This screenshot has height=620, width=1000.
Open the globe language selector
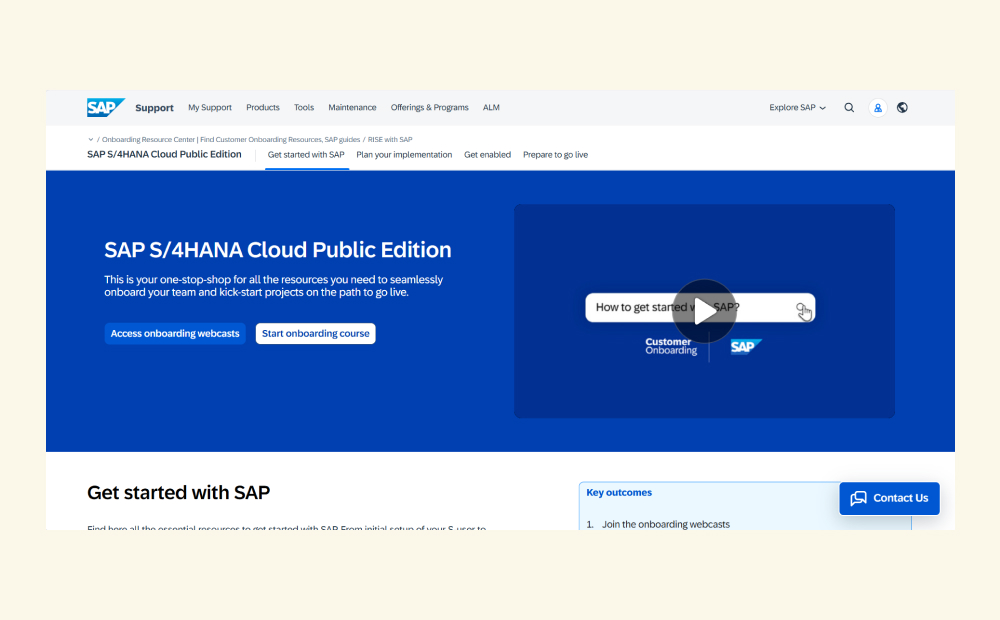pos(902,108)
